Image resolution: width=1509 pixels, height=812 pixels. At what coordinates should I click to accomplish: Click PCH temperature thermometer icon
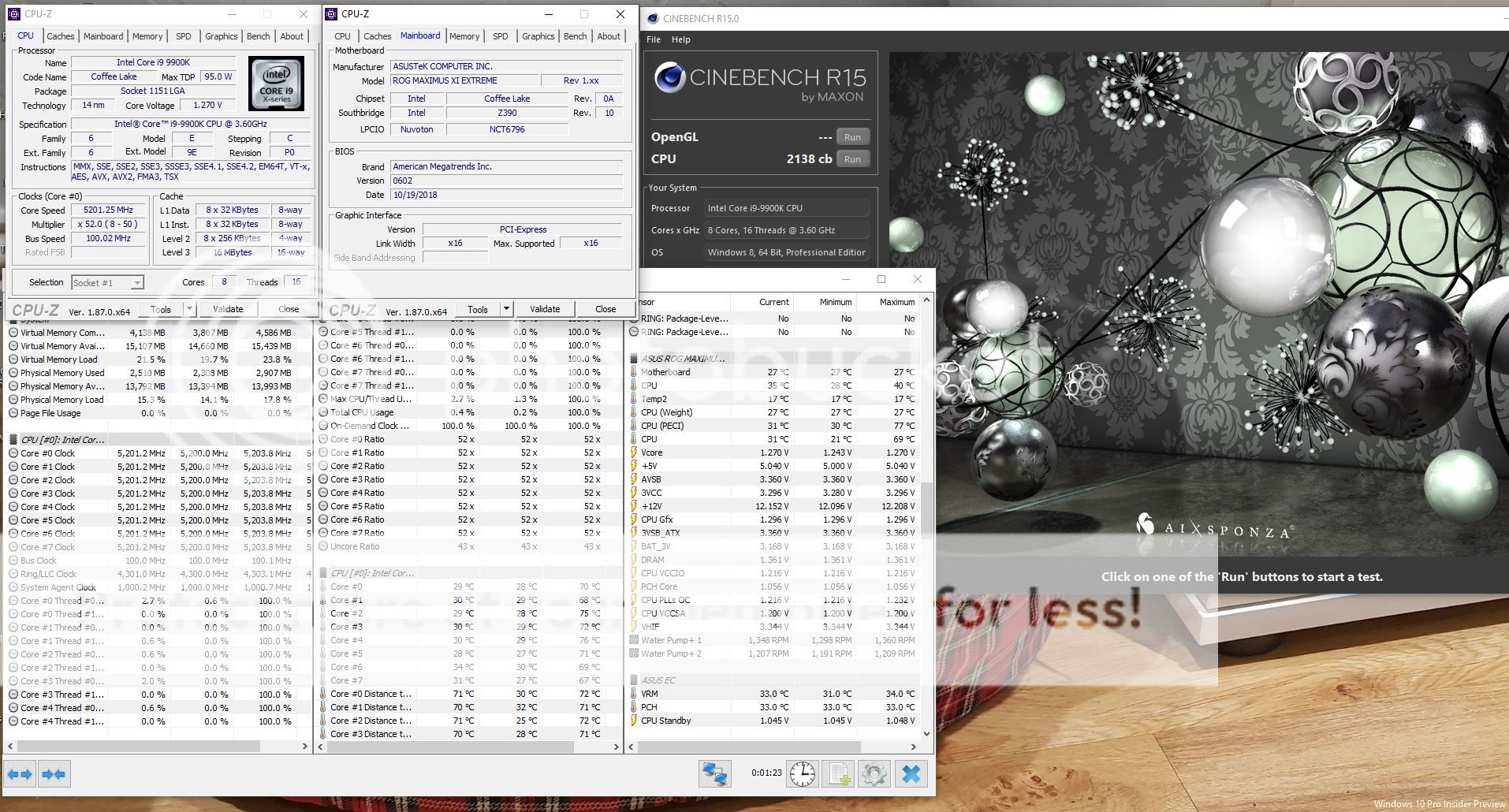tap(634, 707)
